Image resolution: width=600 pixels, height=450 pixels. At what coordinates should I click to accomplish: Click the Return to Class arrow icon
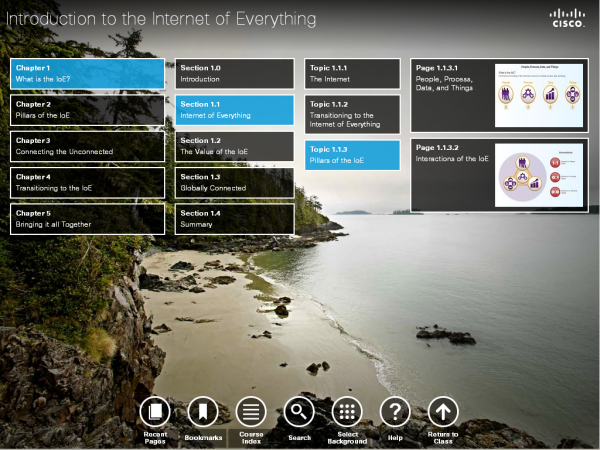[443, 410]
